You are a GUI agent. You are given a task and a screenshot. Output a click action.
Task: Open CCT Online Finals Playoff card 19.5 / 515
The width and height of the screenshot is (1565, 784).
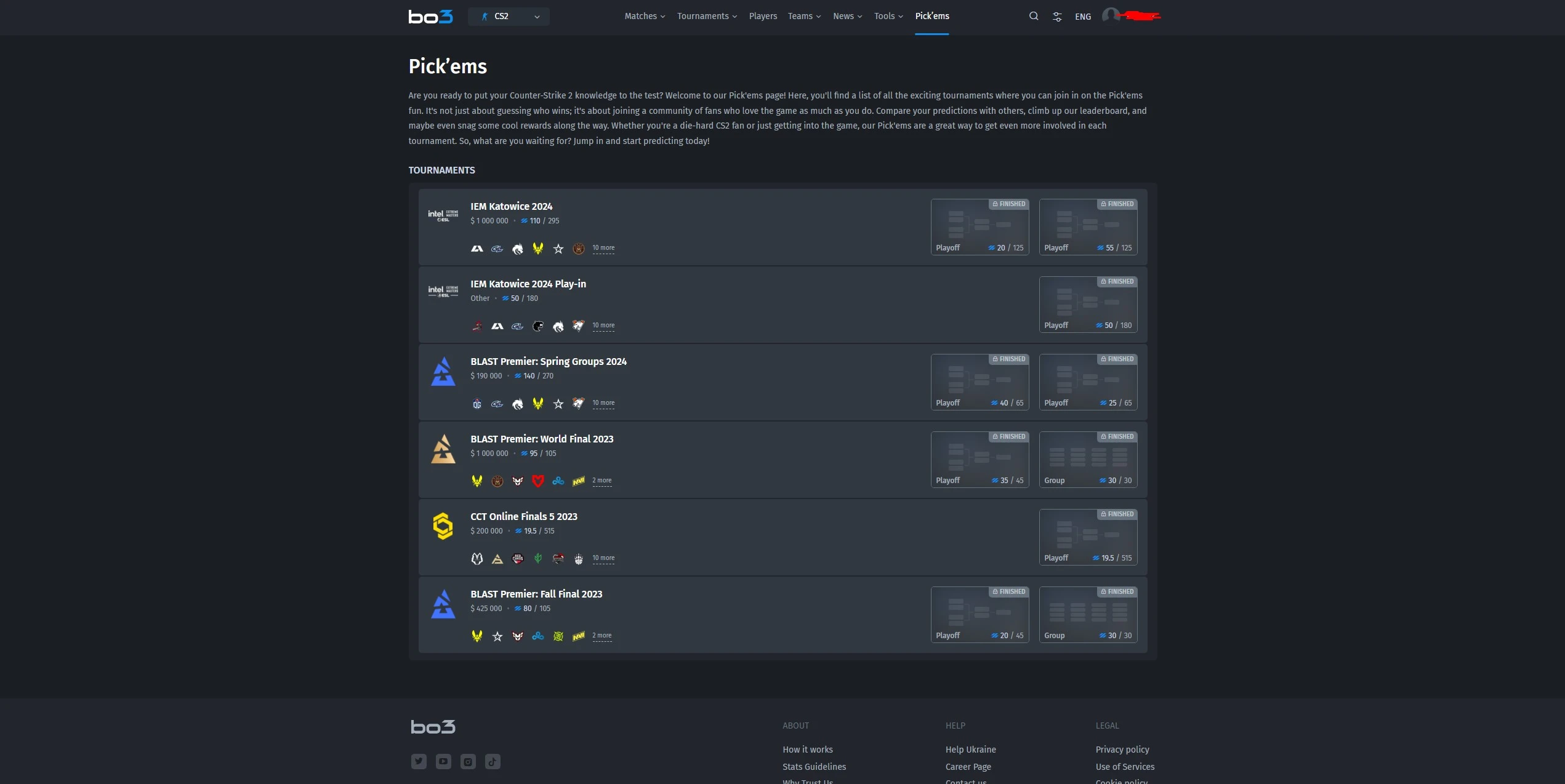pyautogui.click(x=1088, y=537)
